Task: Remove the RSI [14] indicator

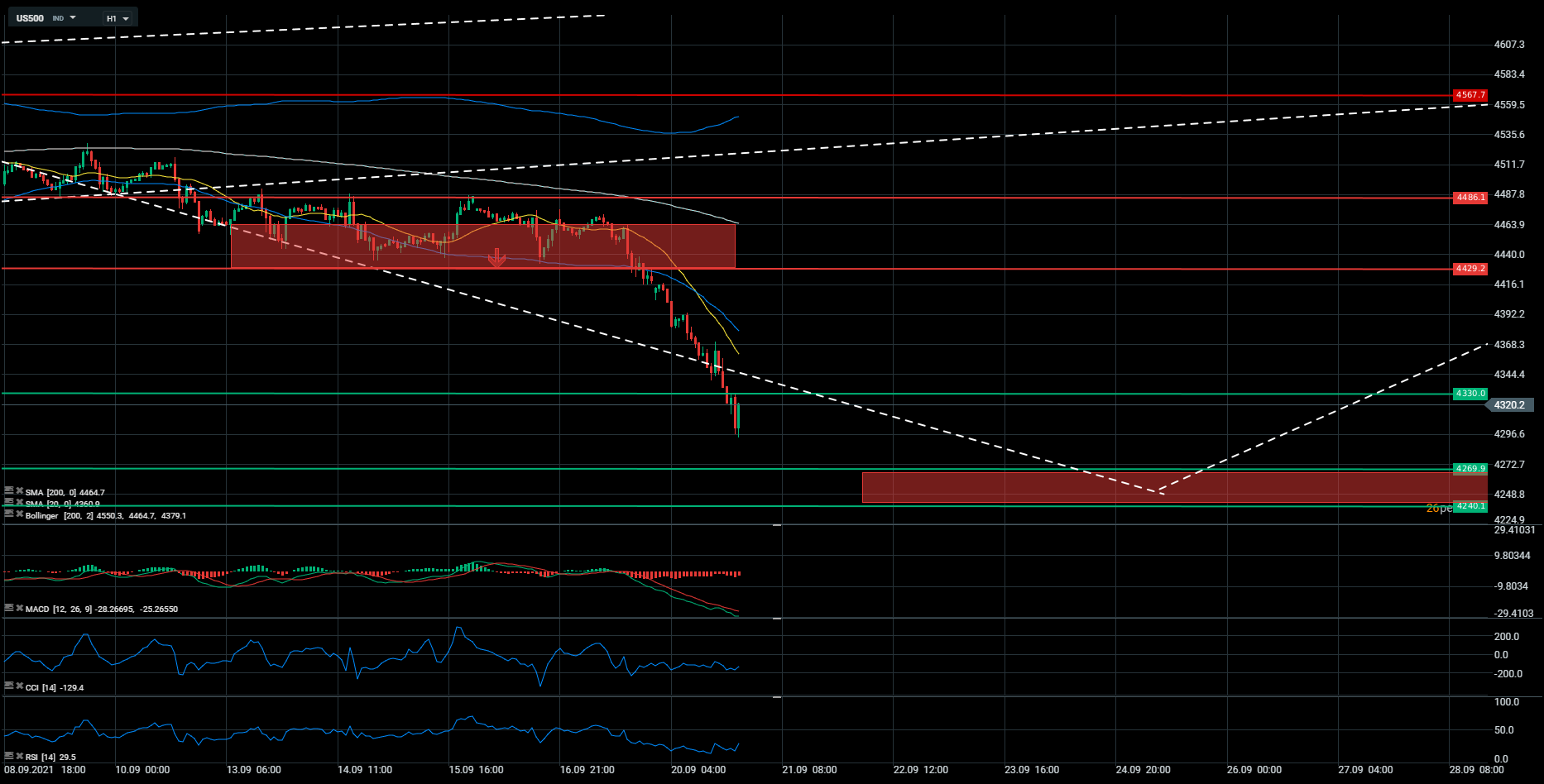Action: coord(19,756)
